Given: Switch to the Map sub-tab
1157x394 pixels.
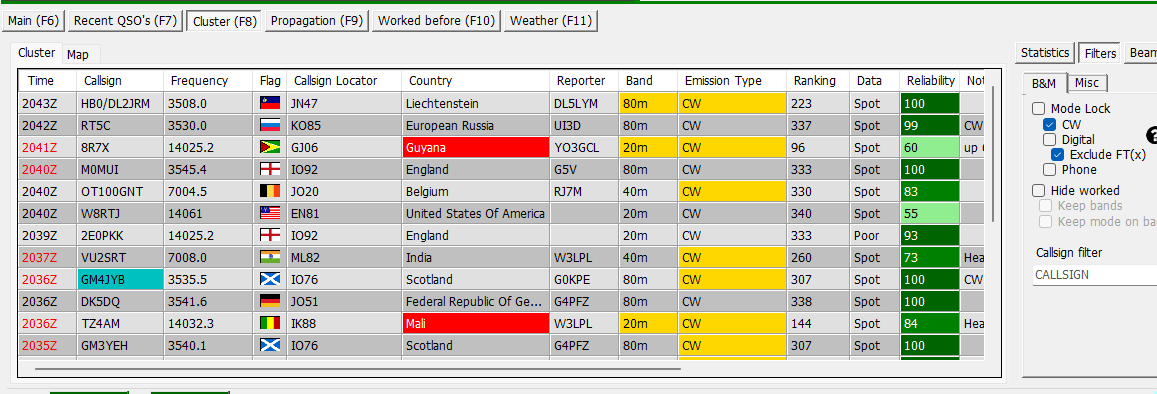Looking at the screenshot, I should [77, 55].
